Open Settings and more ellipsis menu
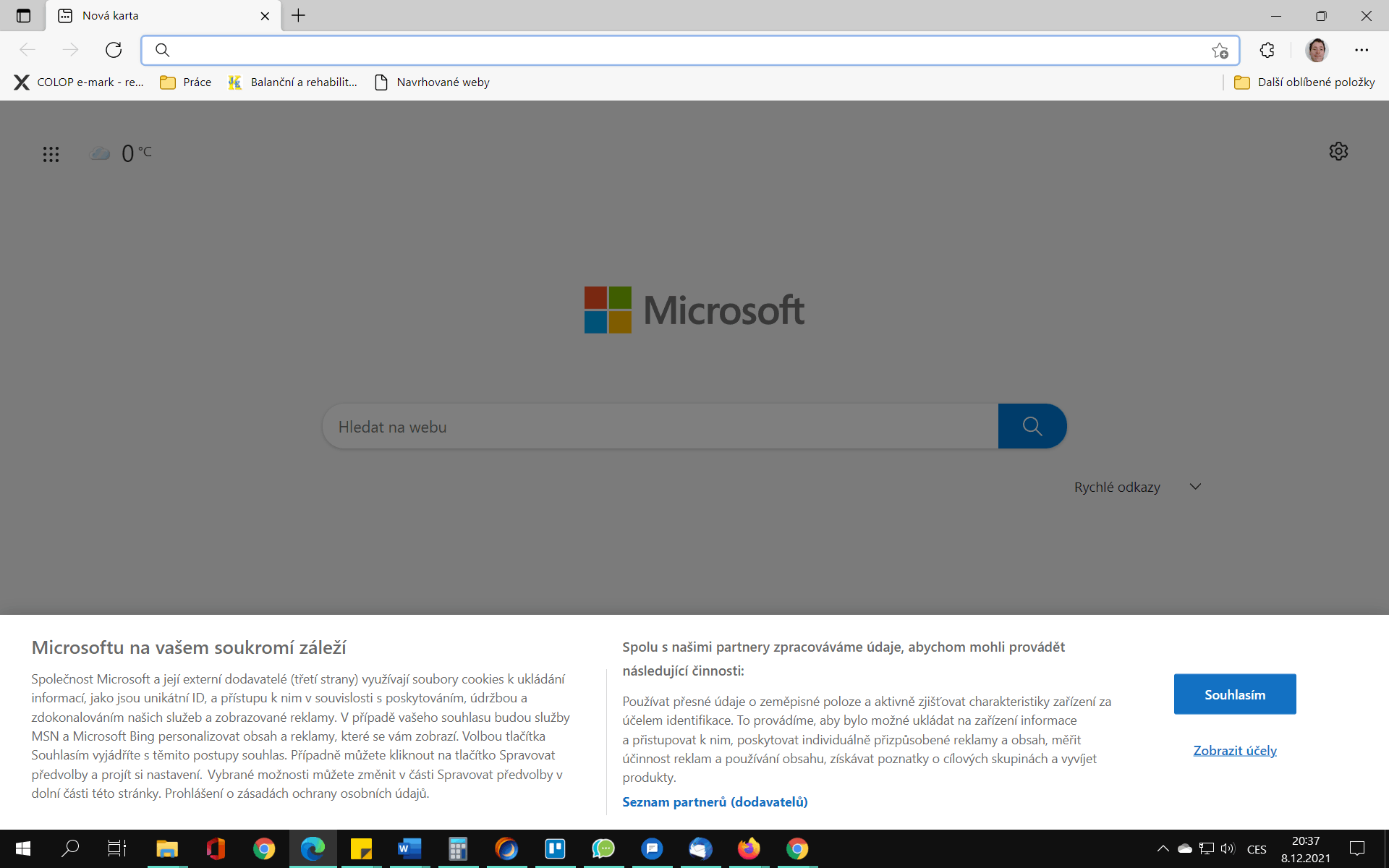Viewport: 1389px width, 868px height. point(1362,50)
